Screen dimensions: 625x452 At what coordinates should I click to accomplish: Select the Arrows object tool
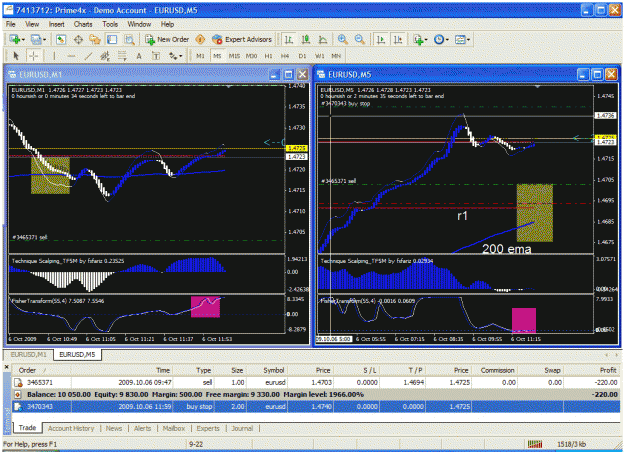tap(173, 56)
